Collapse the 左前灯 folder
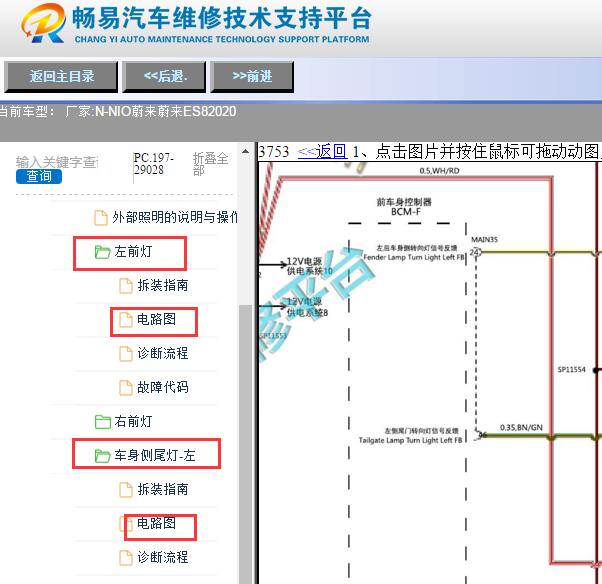Viewport: 602px width, 584px height. (x=133, y=251)
